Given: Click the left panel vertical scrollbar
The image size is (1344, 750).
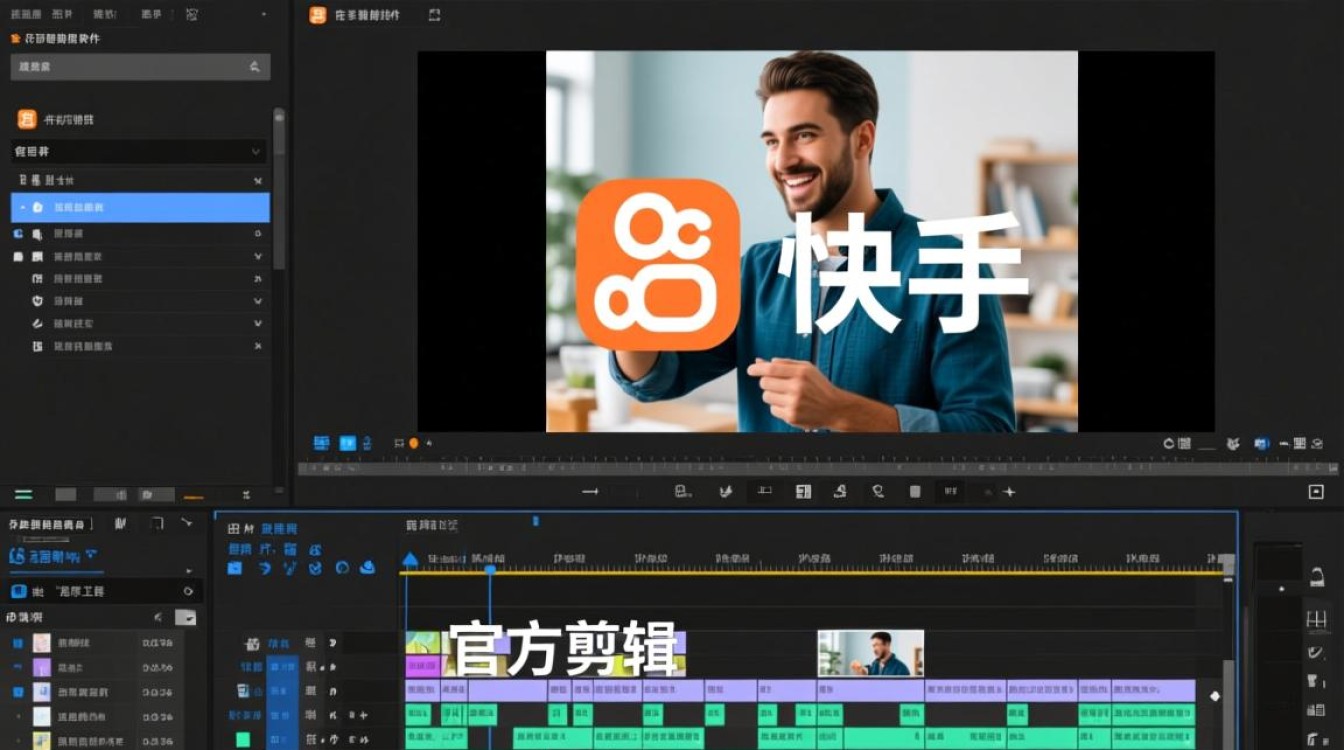Looking at the screenshot, I should pyautogui.click(x=278, y=188).
